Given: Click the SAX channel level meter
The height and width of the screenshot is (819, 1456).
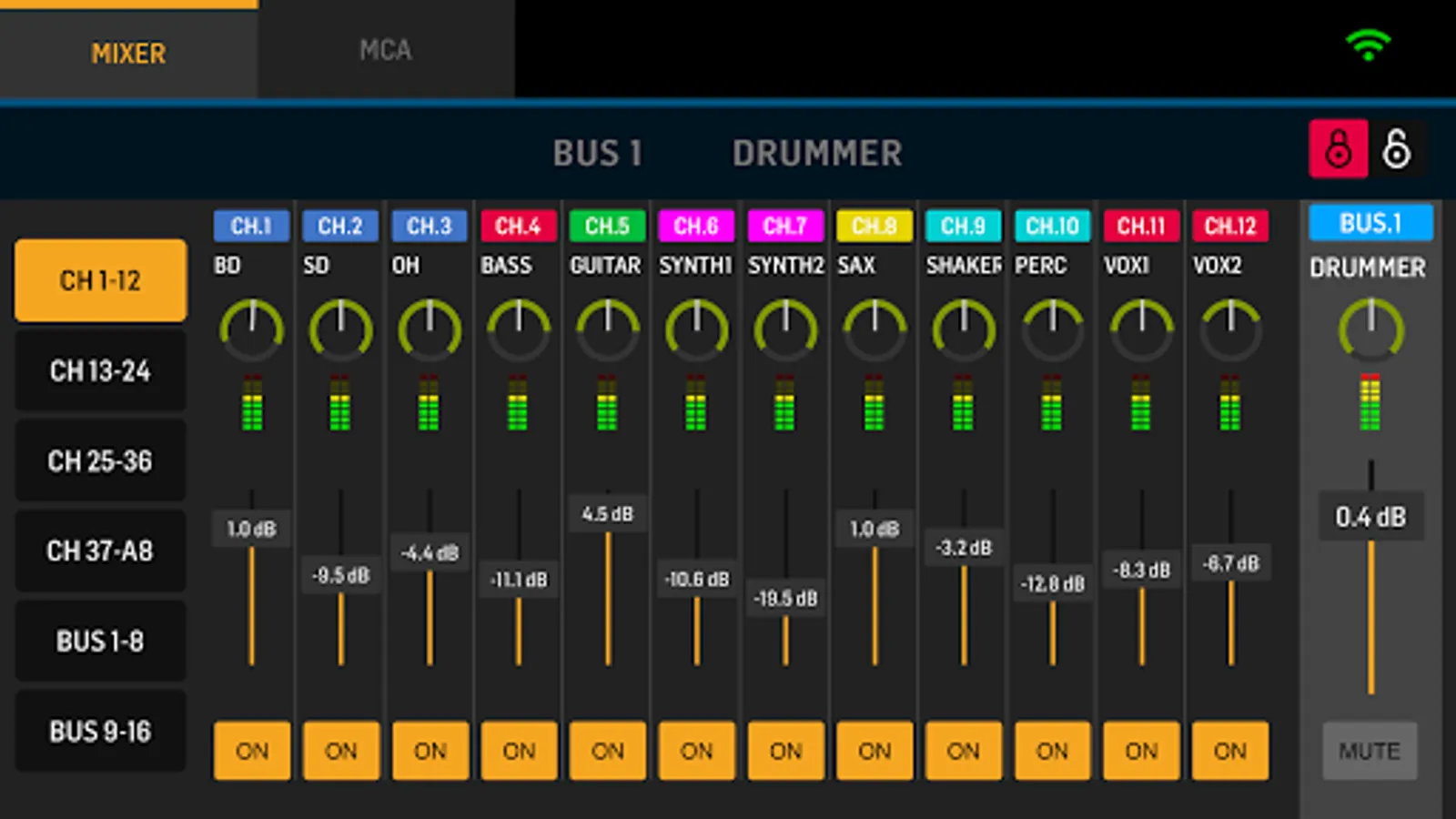Looking at the screenshot, I should (874, 402).
